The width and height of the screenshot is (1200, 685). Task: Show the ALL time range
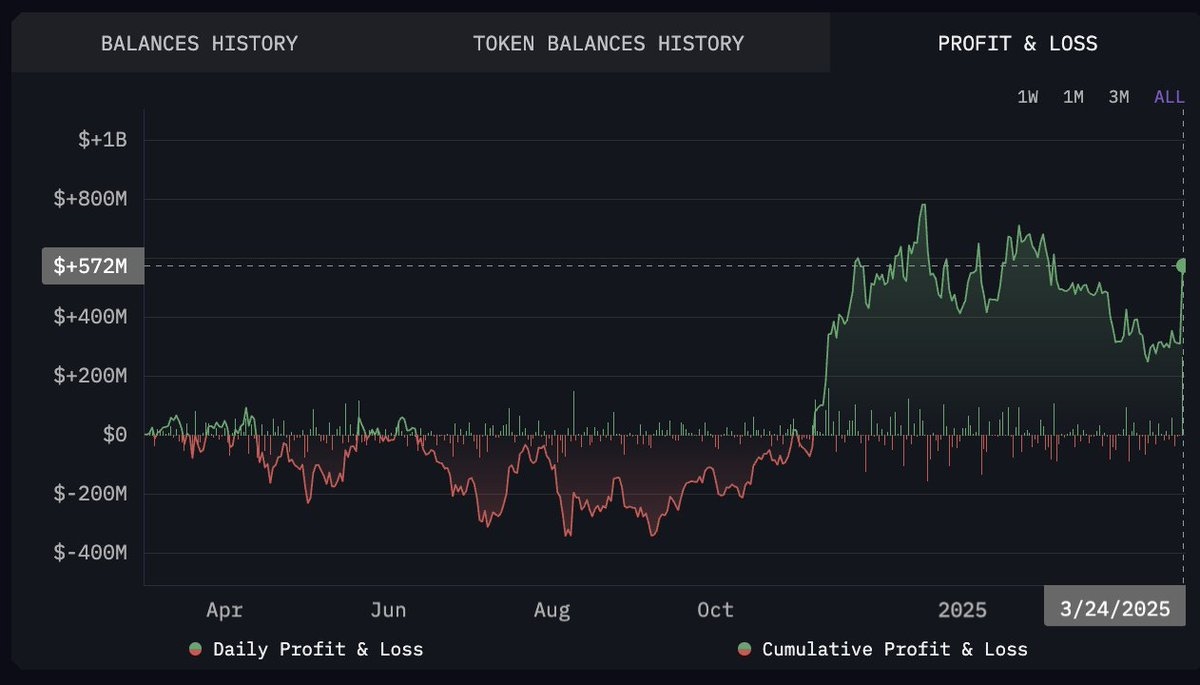[x=1169, y=97]
